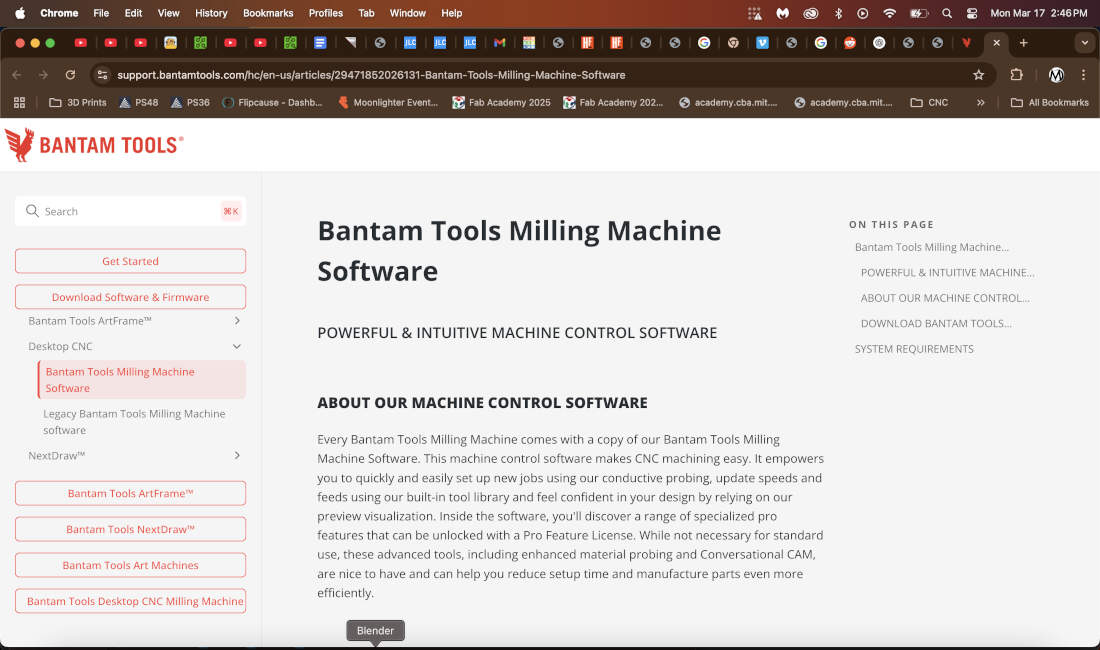Go forward using the browser forward arrow
The image size is (1100, 650).
coord(43,75)
